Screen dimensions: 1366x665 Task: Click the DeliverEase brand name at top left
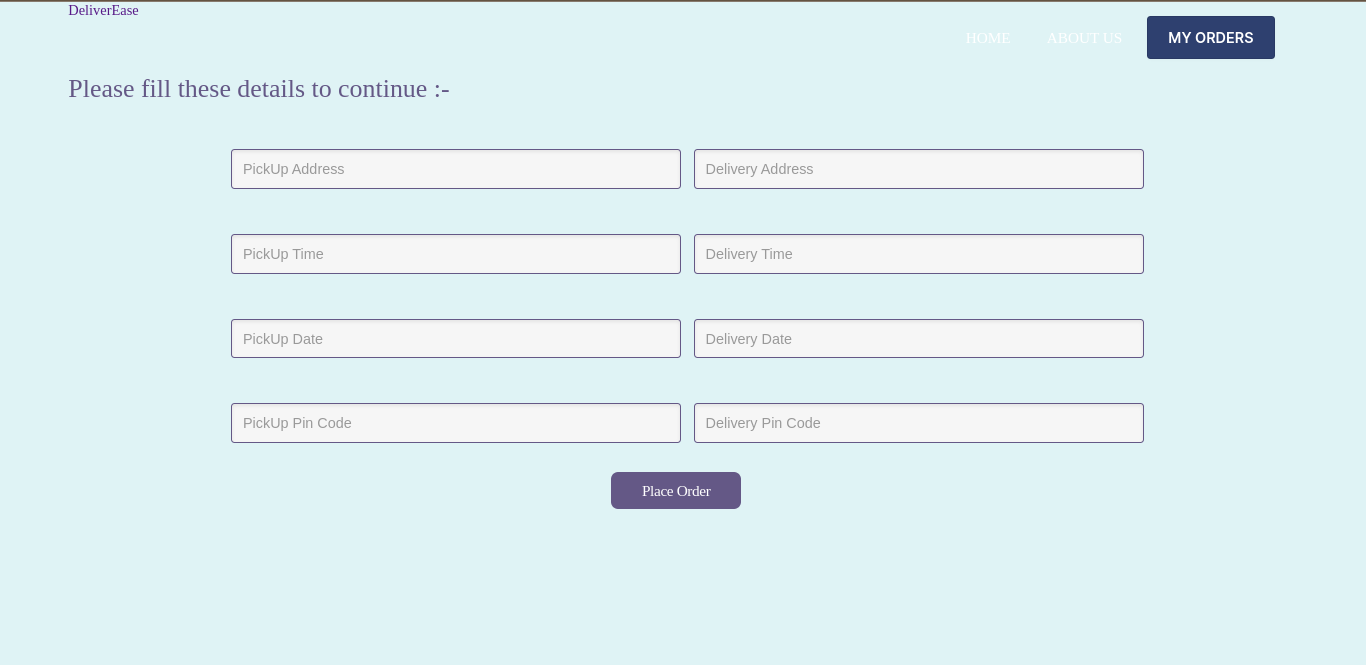[103, 10]
